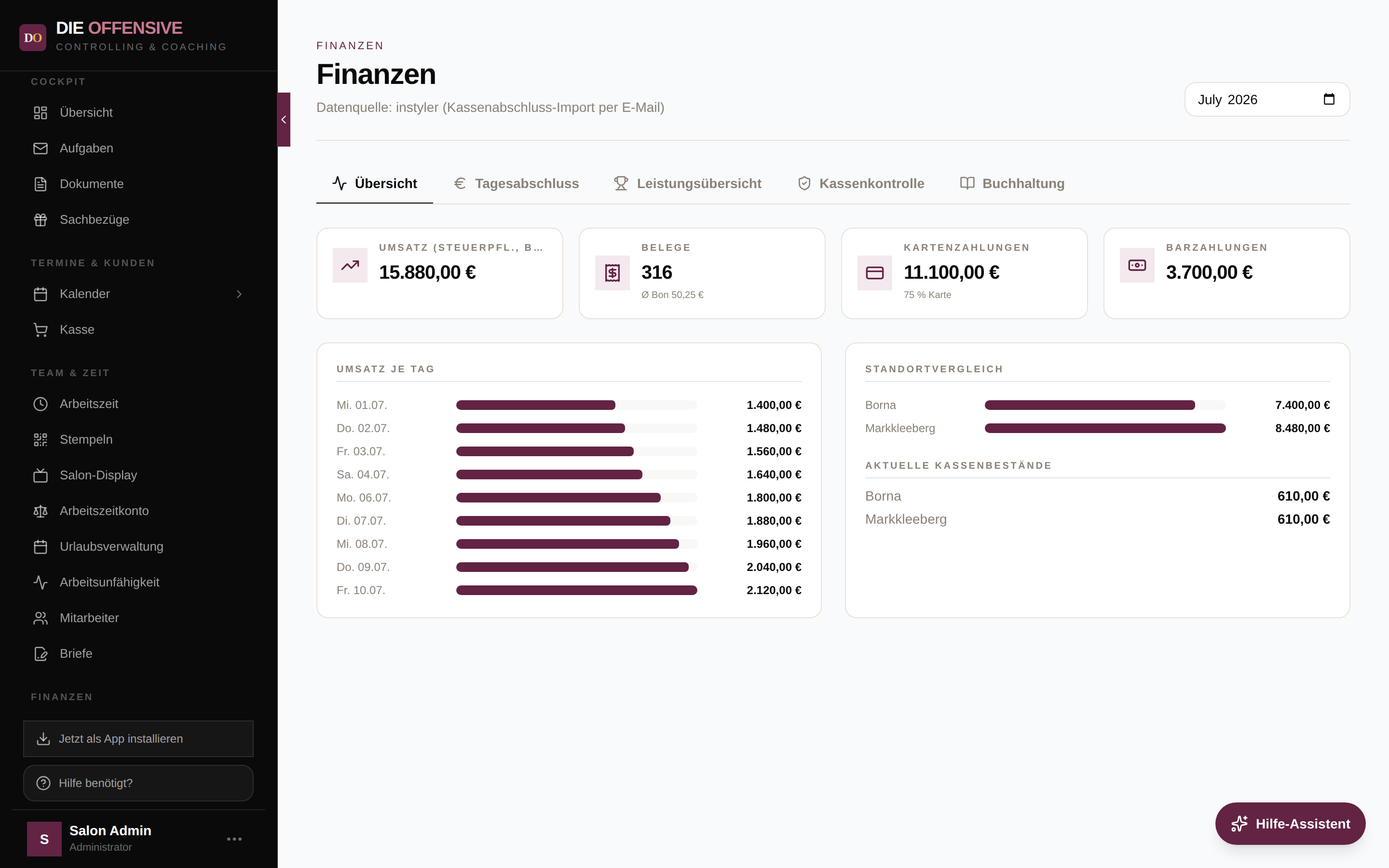Switch to the Kassenkontrolle tab
Viewport: 1389px width, 868px height.
point(861,184)
